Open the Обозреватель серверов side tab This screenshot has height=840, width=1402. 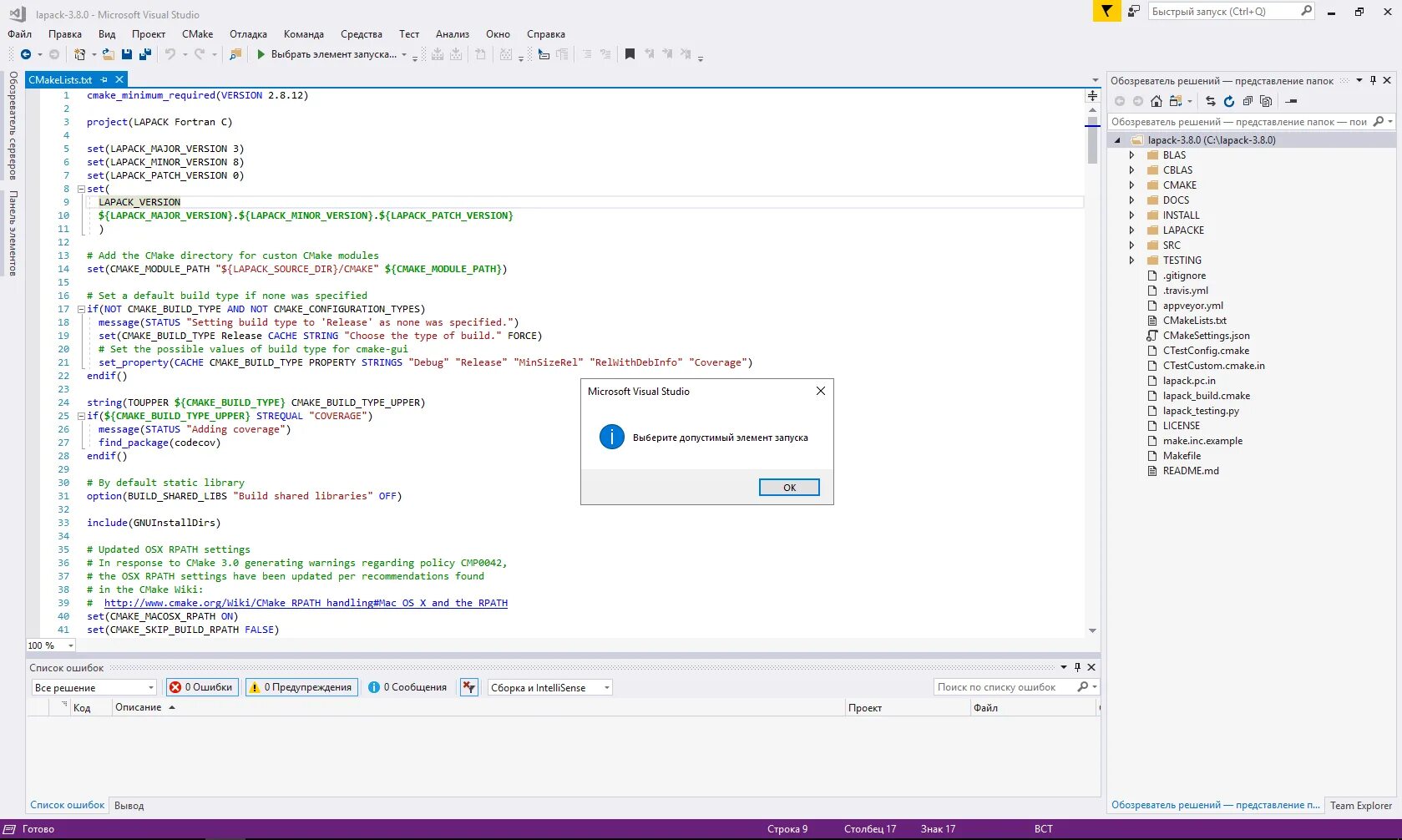pos(13,125)
